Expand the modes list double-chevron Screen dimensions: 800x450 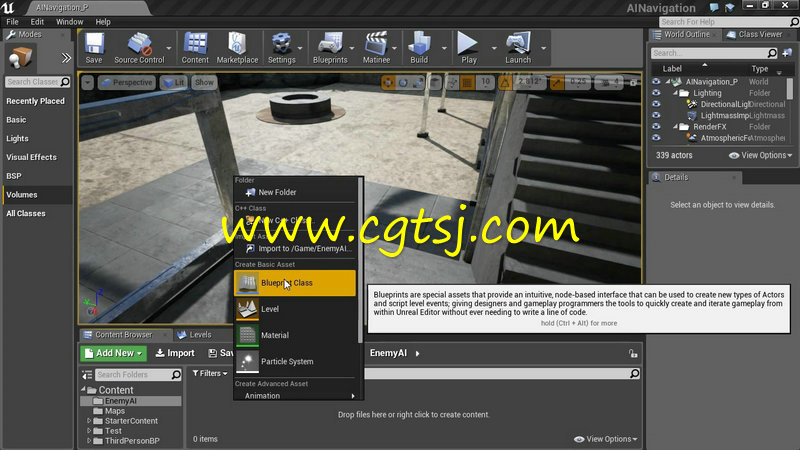66,58
